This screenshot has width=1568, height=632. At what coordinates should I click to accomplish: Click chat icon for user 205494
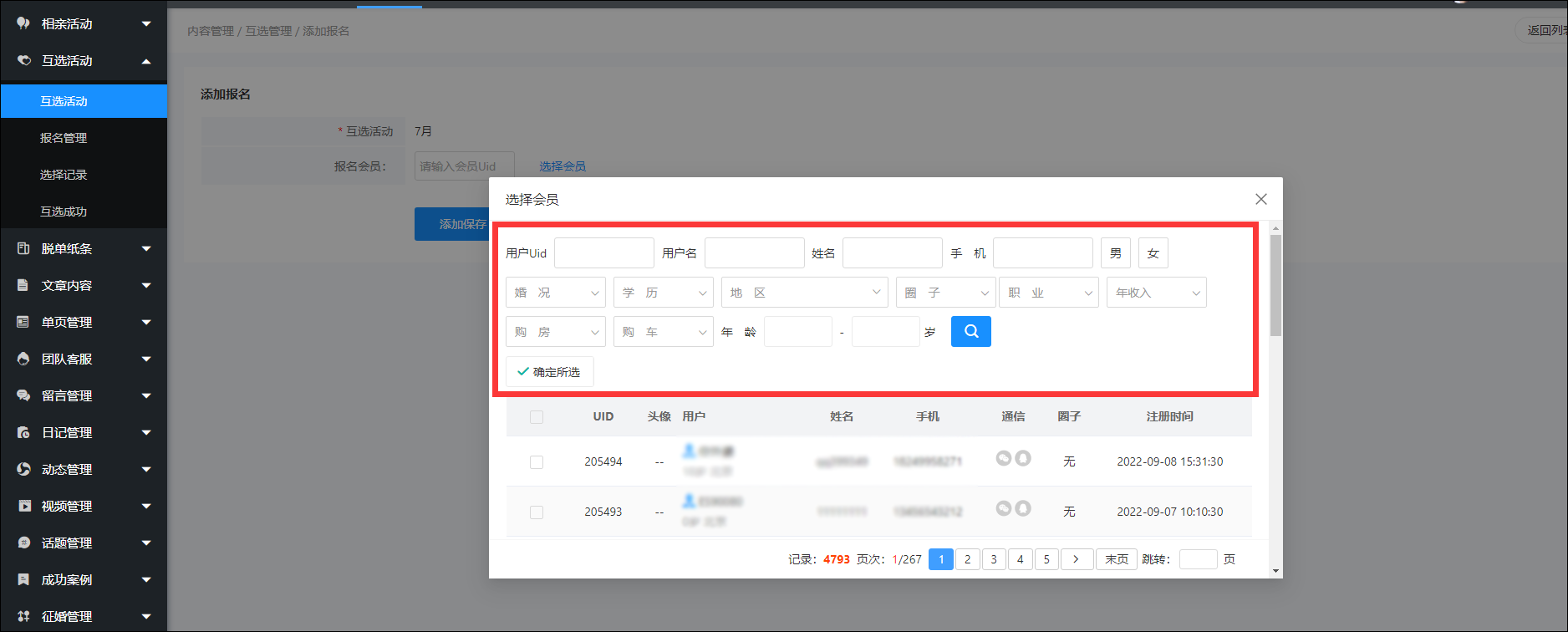(x=1004, y=458)
